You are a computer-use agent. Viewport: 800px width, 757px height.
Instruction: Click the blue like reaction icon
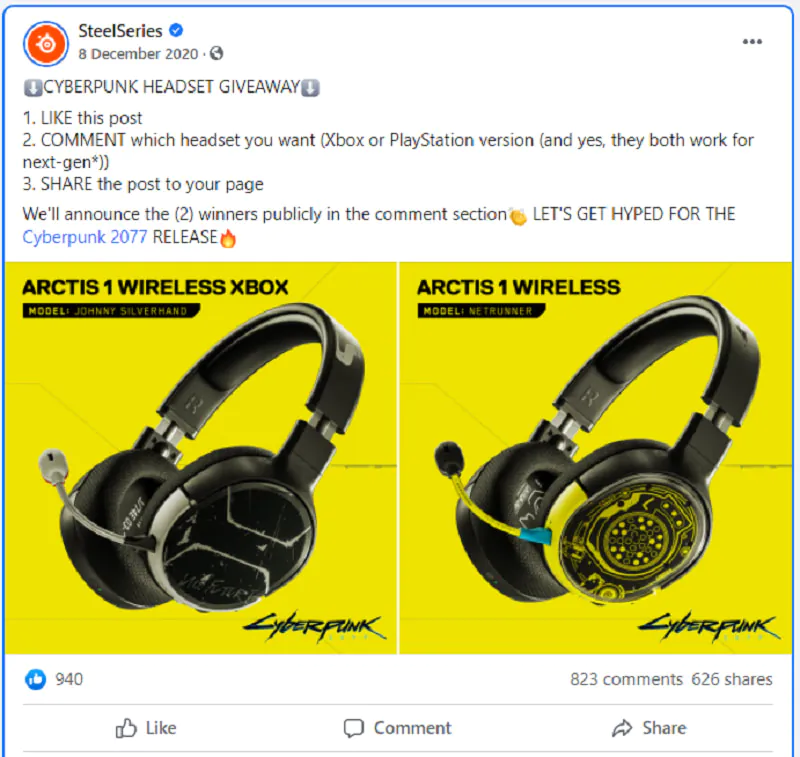tap(35, 679)
